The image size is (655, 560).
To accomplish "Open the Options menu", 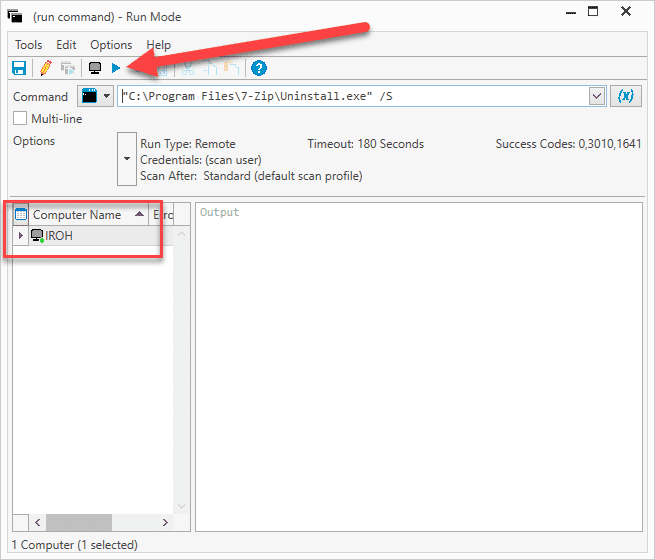I will click(111, 45).
